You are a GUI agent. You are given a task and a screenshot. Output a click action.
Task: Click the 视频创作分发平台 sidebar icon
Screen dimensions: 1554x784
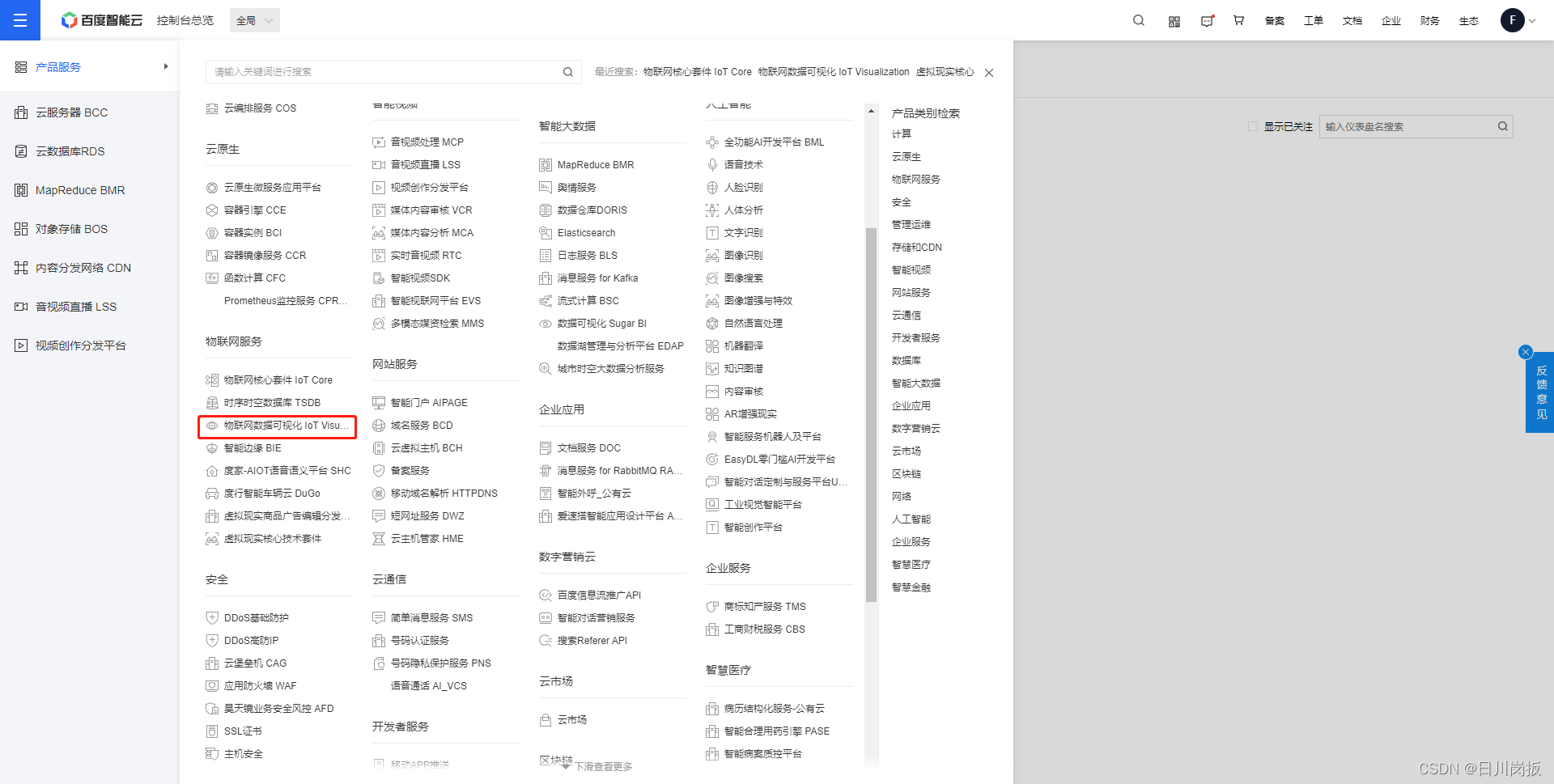click(21, 345)
